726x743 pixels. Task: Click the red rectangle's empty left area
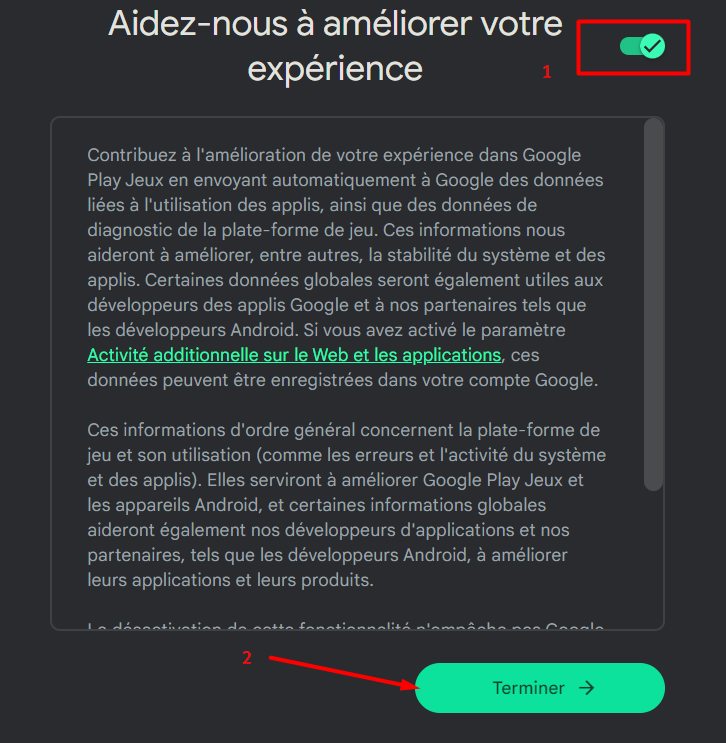598,47
